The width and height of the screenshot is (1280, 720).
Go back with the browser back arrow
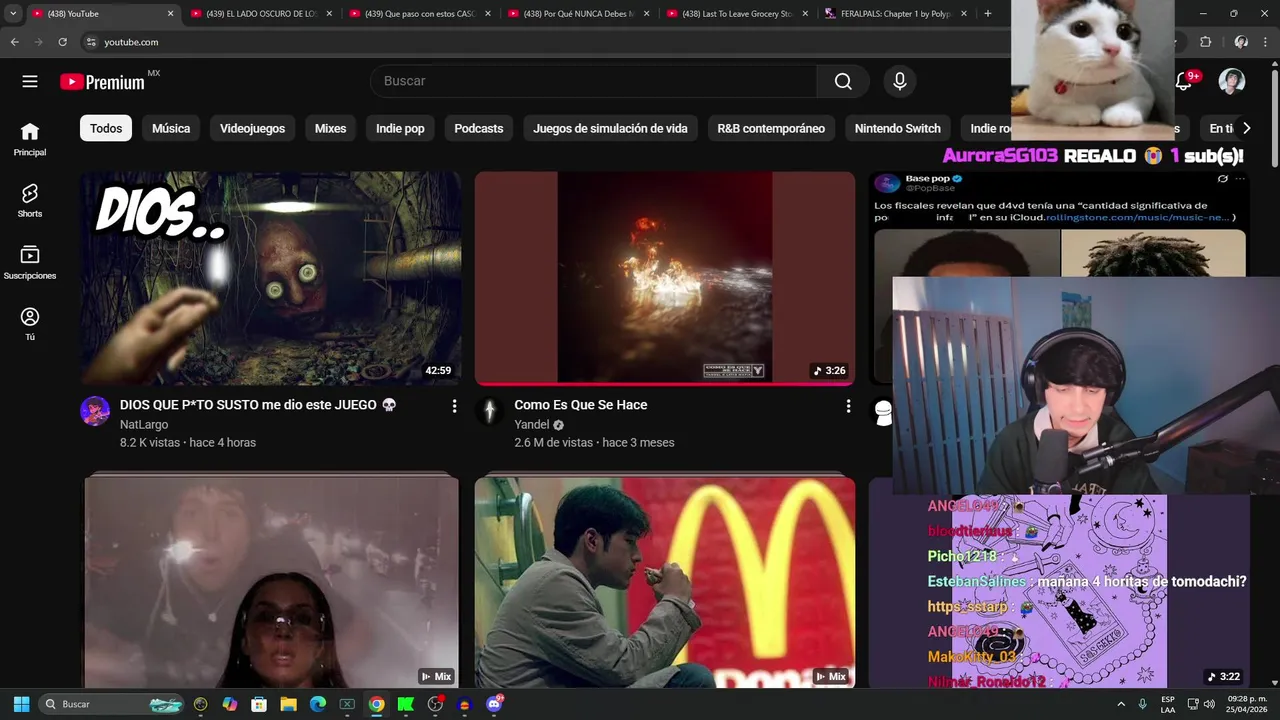pyautogui.click(x=14, y=42)
